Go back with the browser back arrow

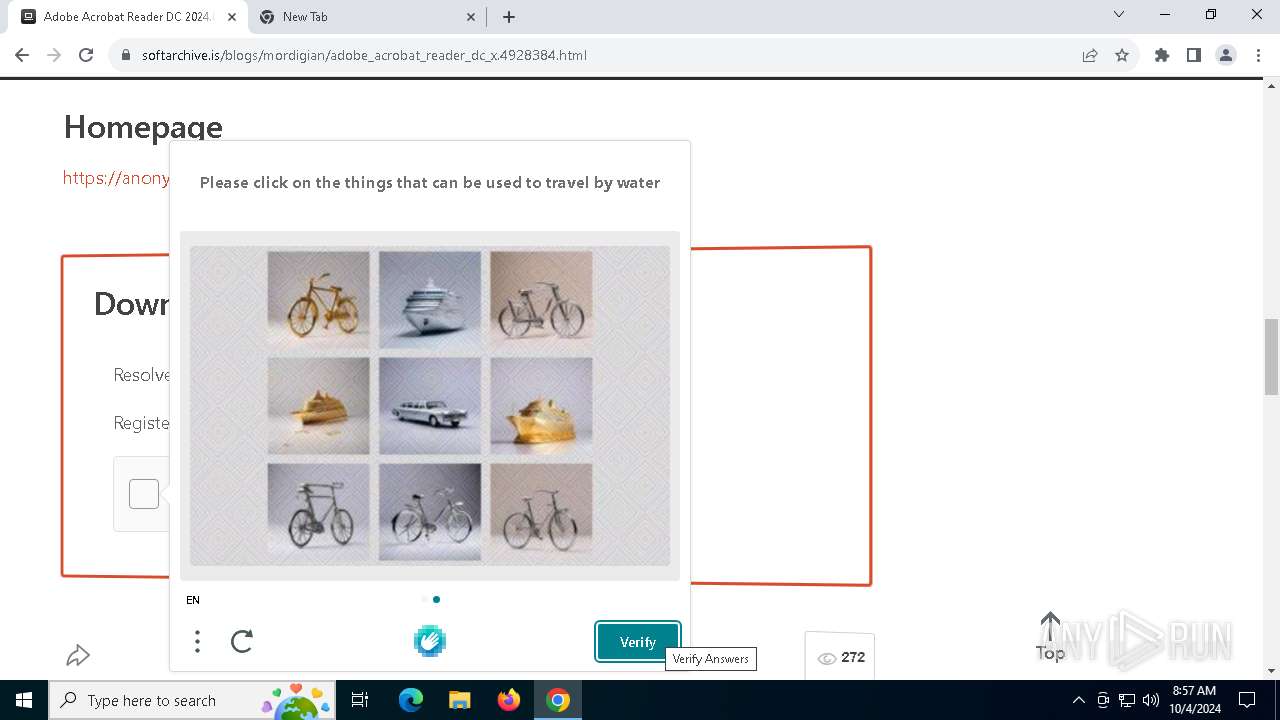(22, 55)
